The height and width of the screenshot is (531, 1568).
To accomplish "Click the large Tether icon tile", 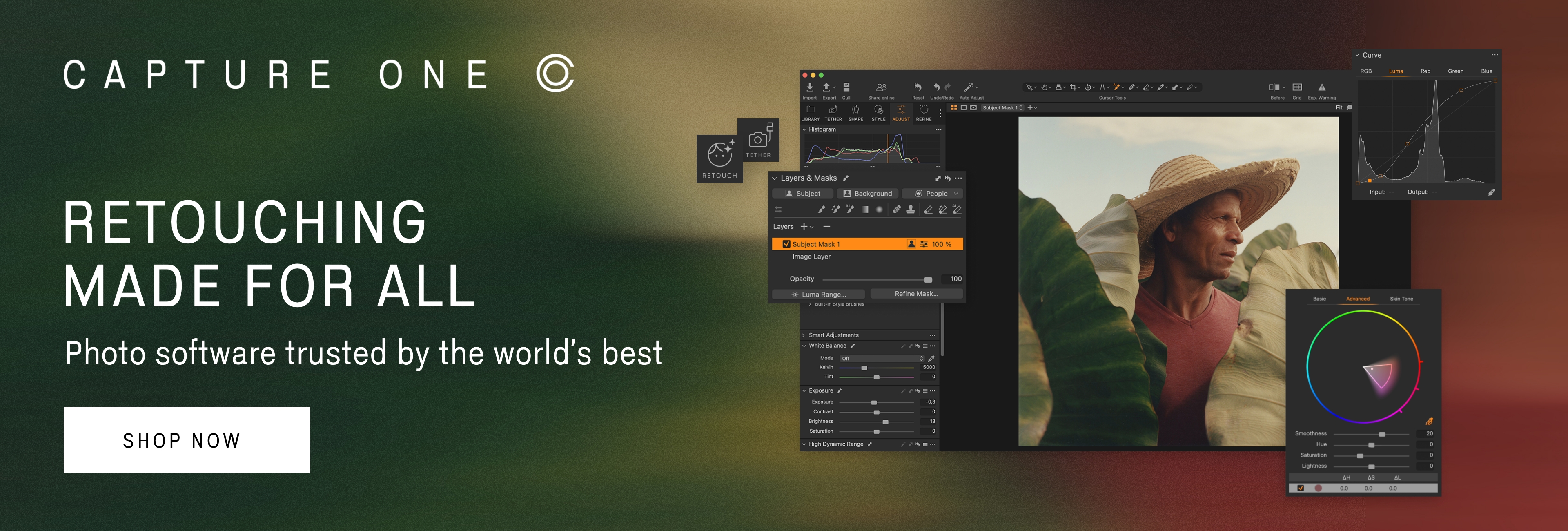I will tap(758, 139).
